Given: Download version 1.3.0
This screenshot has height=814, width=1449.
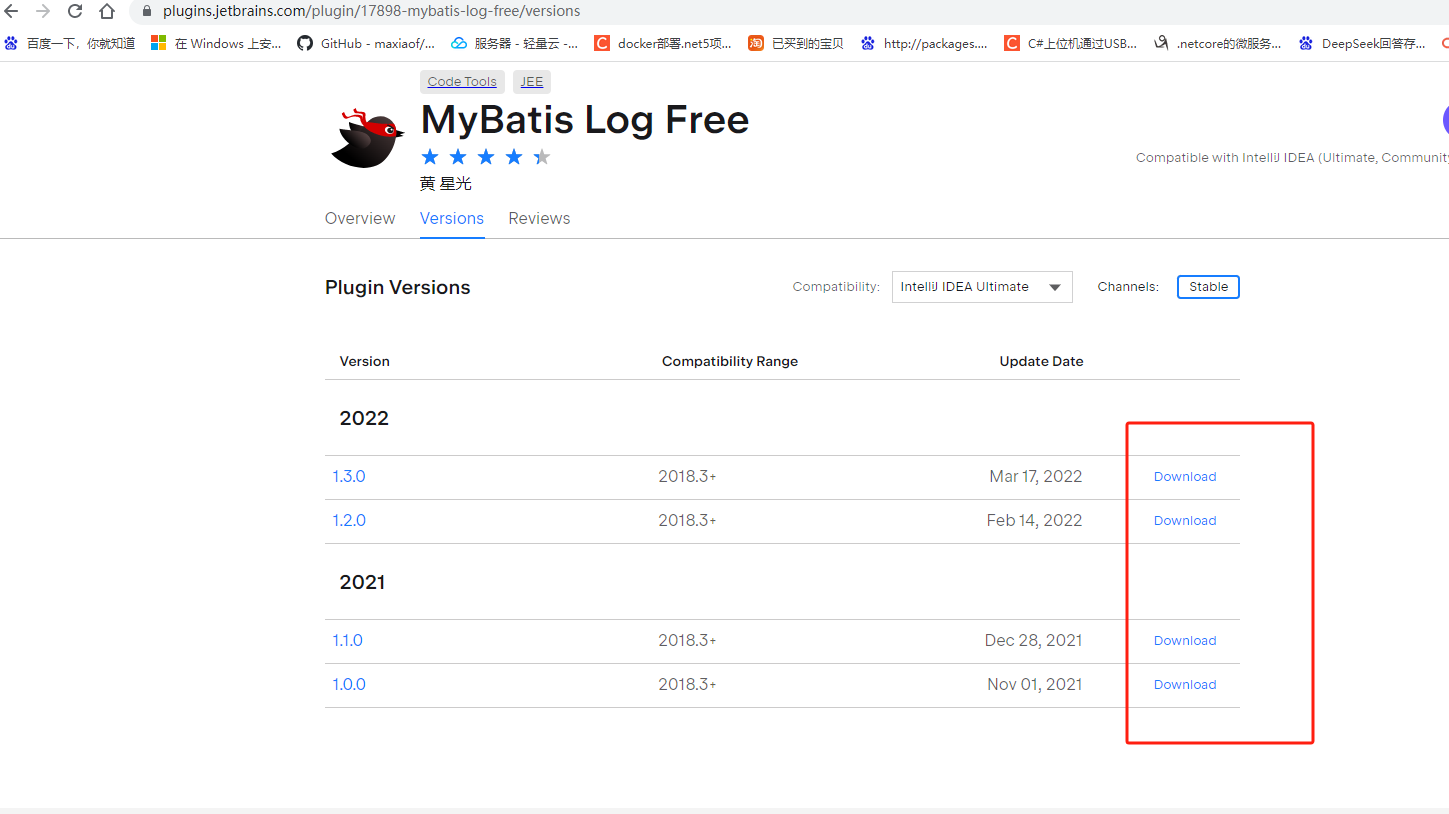Looking at the screenshot, I should pyautogui.click(x=1185, y=477).
